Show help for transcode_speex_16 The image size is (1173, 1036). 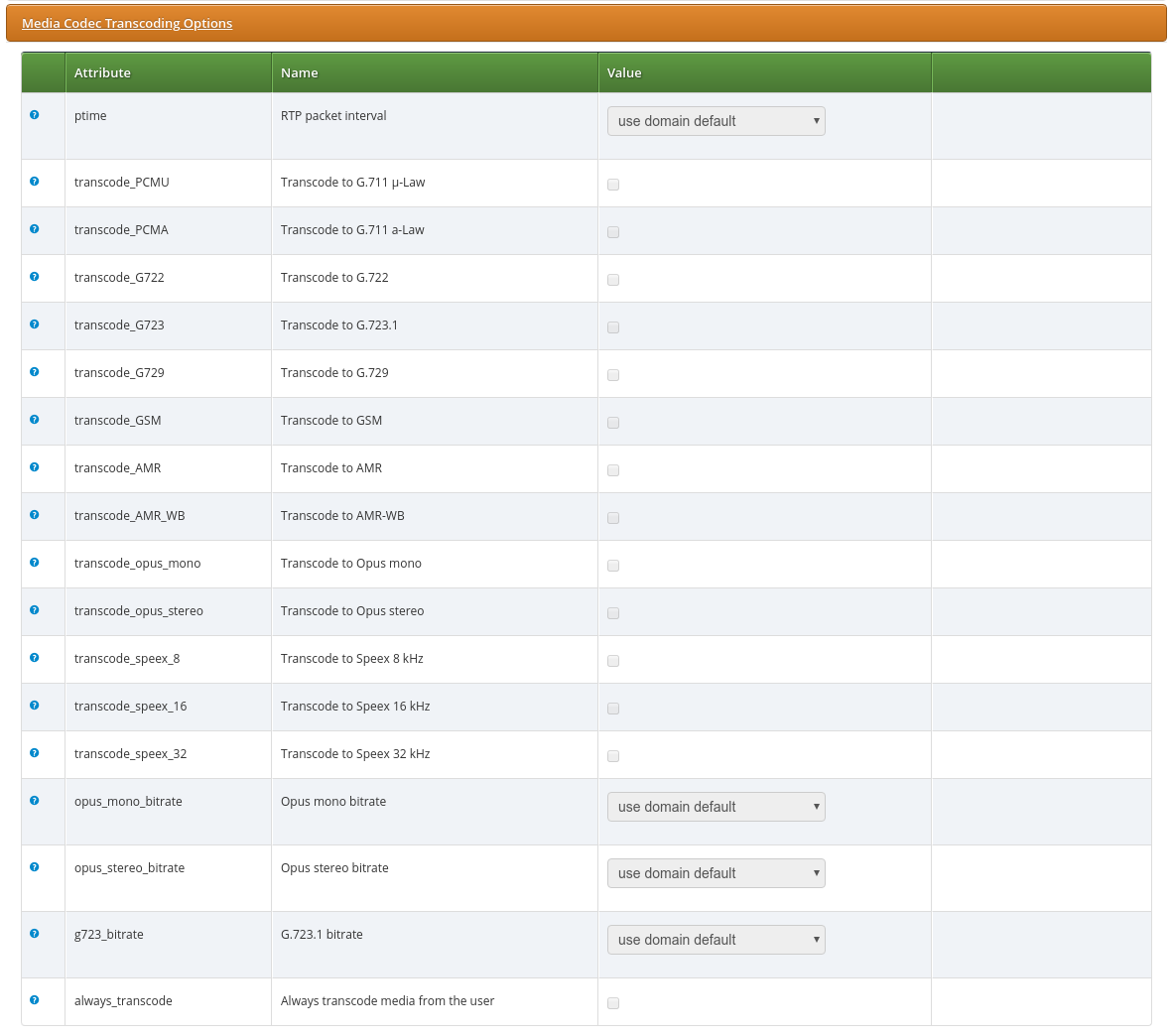pyautogui.click(x=34, y=706)
